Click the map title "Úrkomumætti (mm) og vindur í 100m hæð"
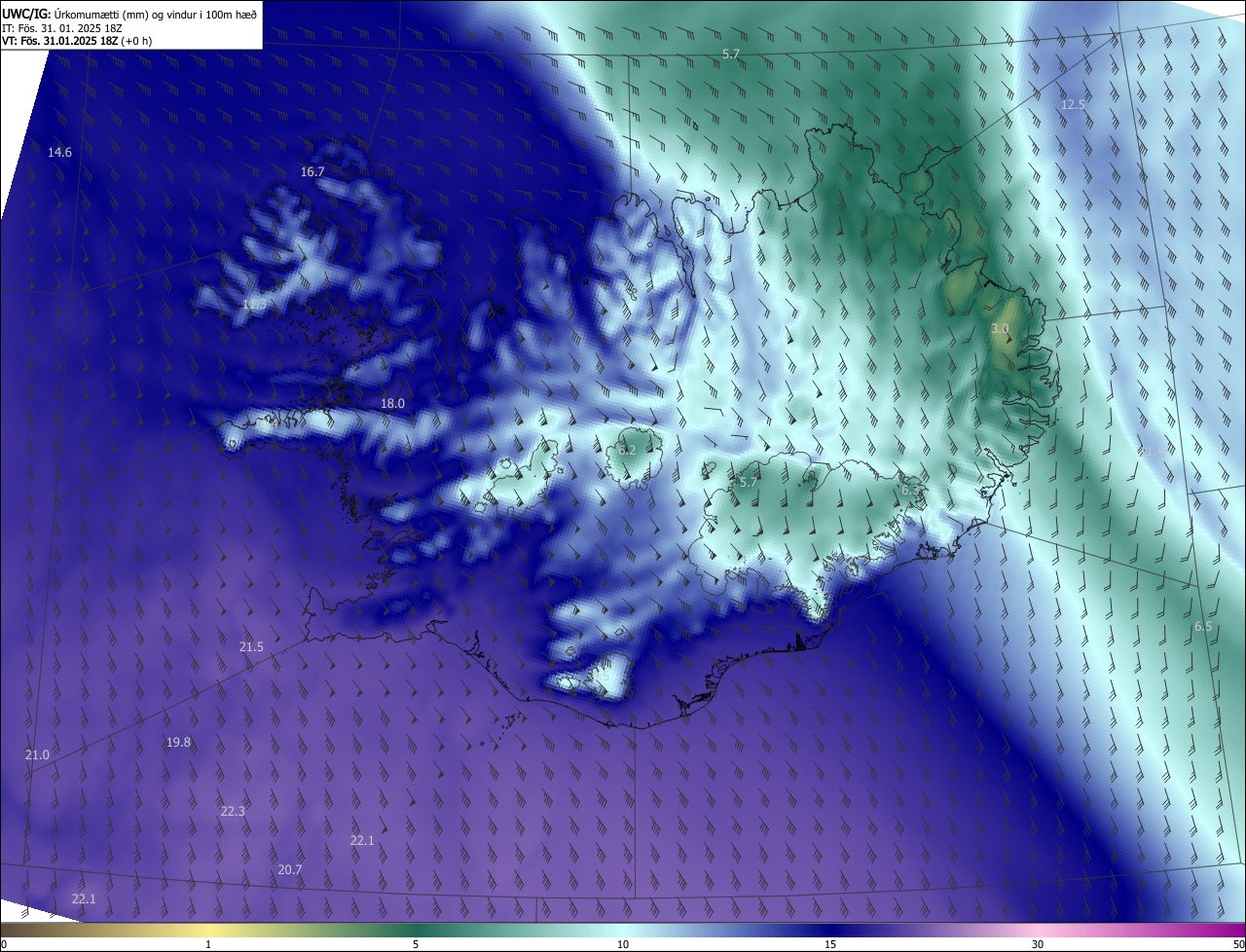1246x952 pixels. (156, 13)
